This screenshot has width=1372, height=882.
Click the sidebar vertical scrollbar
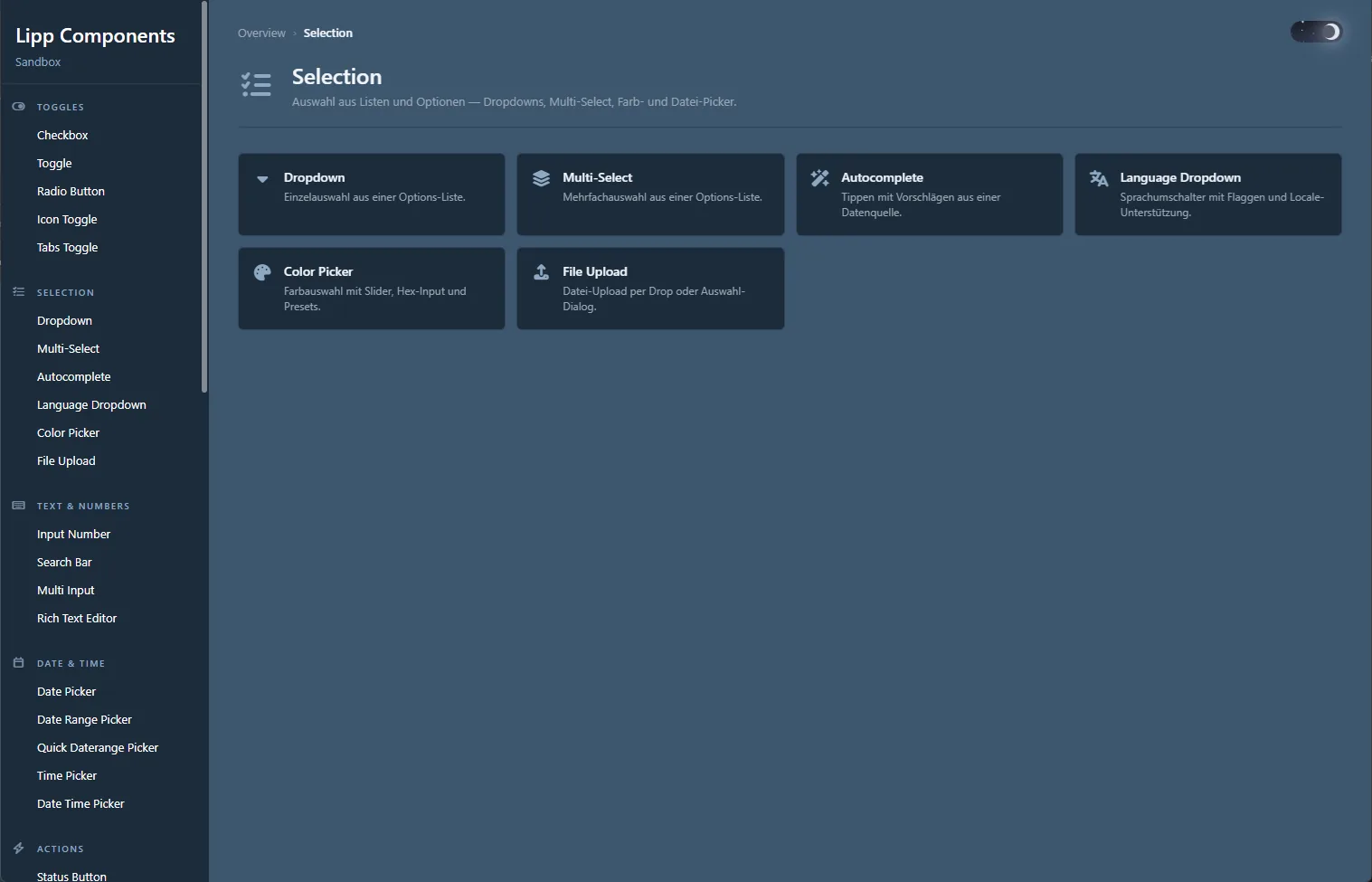[204, 197]
